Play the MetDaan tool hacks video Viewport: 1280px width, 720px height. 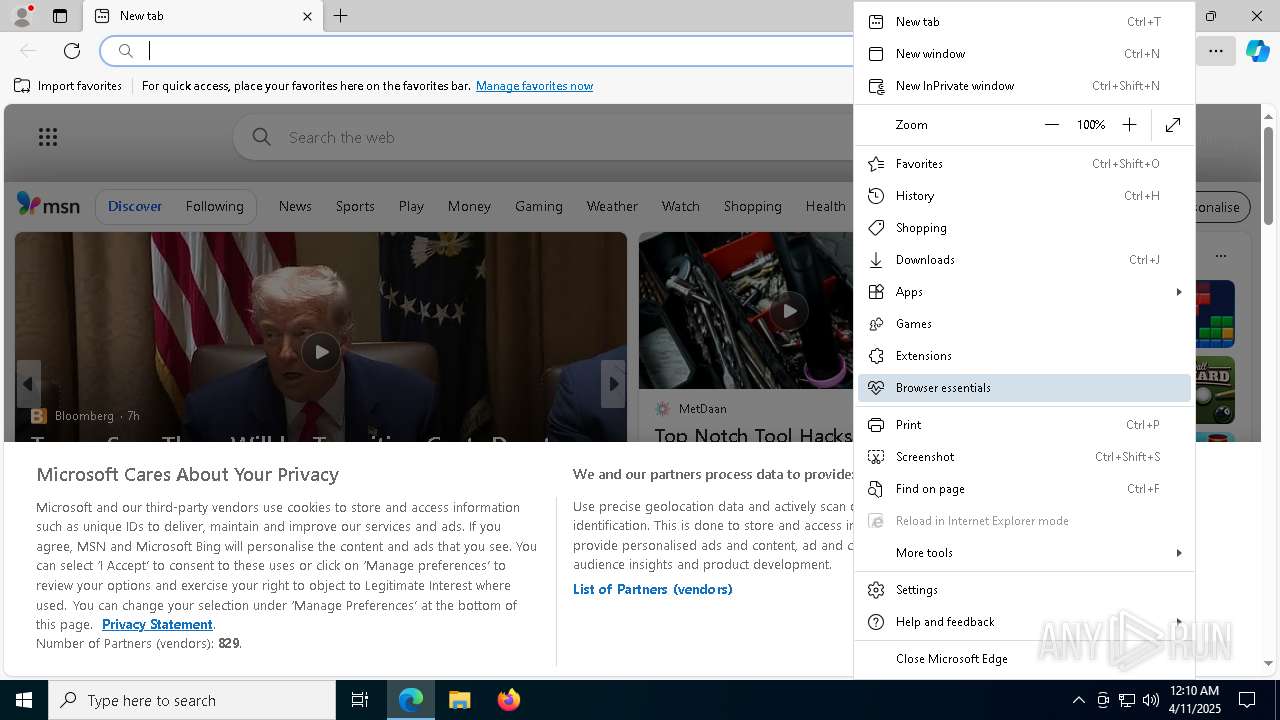[789, 311]
